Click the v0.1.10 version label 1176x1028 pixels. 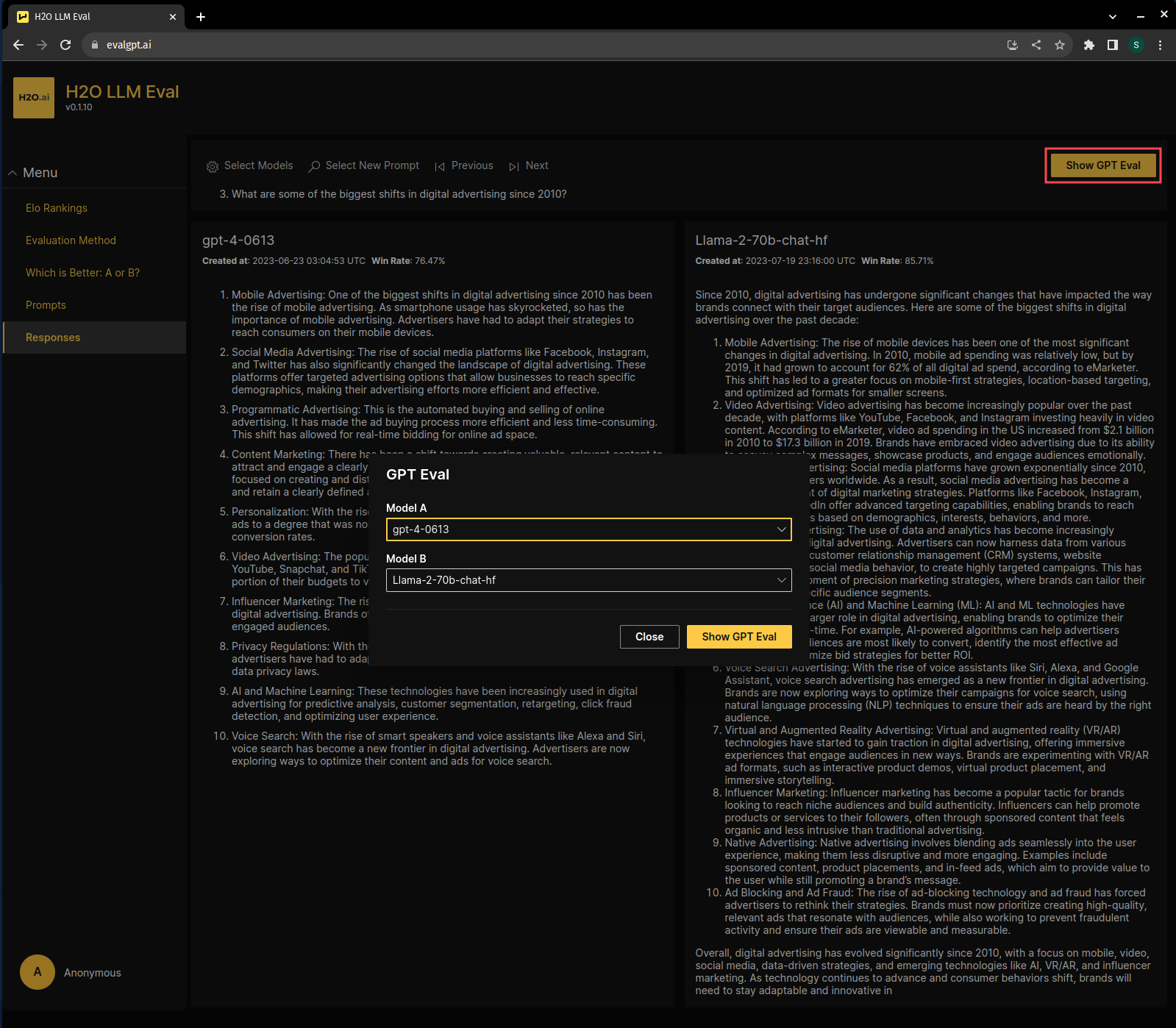[79, 107]
